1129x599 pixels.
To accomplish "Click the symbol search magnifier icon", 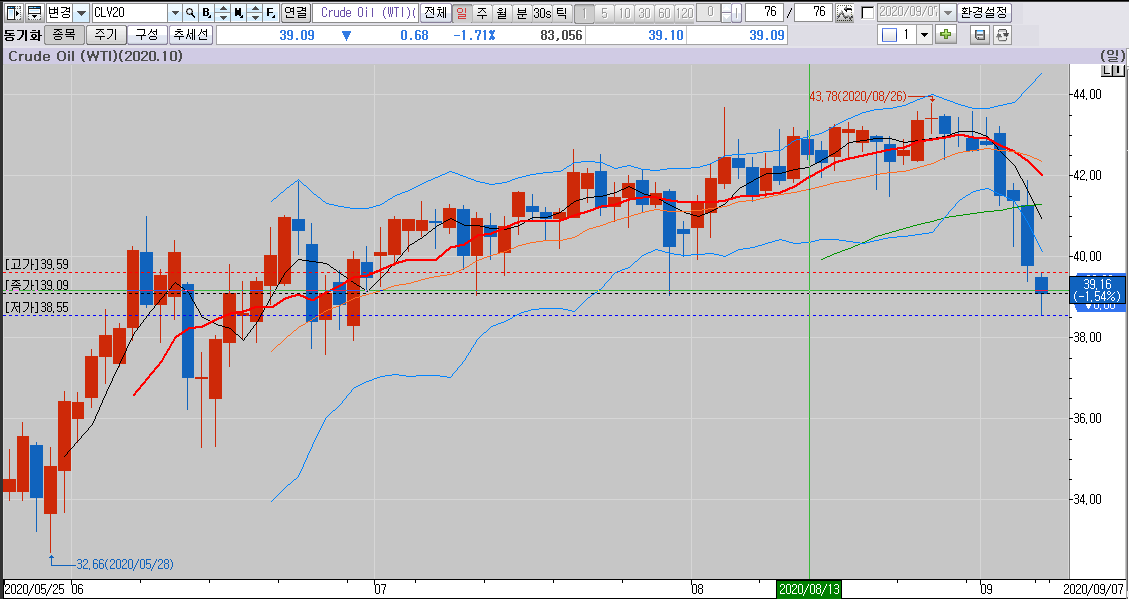I will coord(190,12).
